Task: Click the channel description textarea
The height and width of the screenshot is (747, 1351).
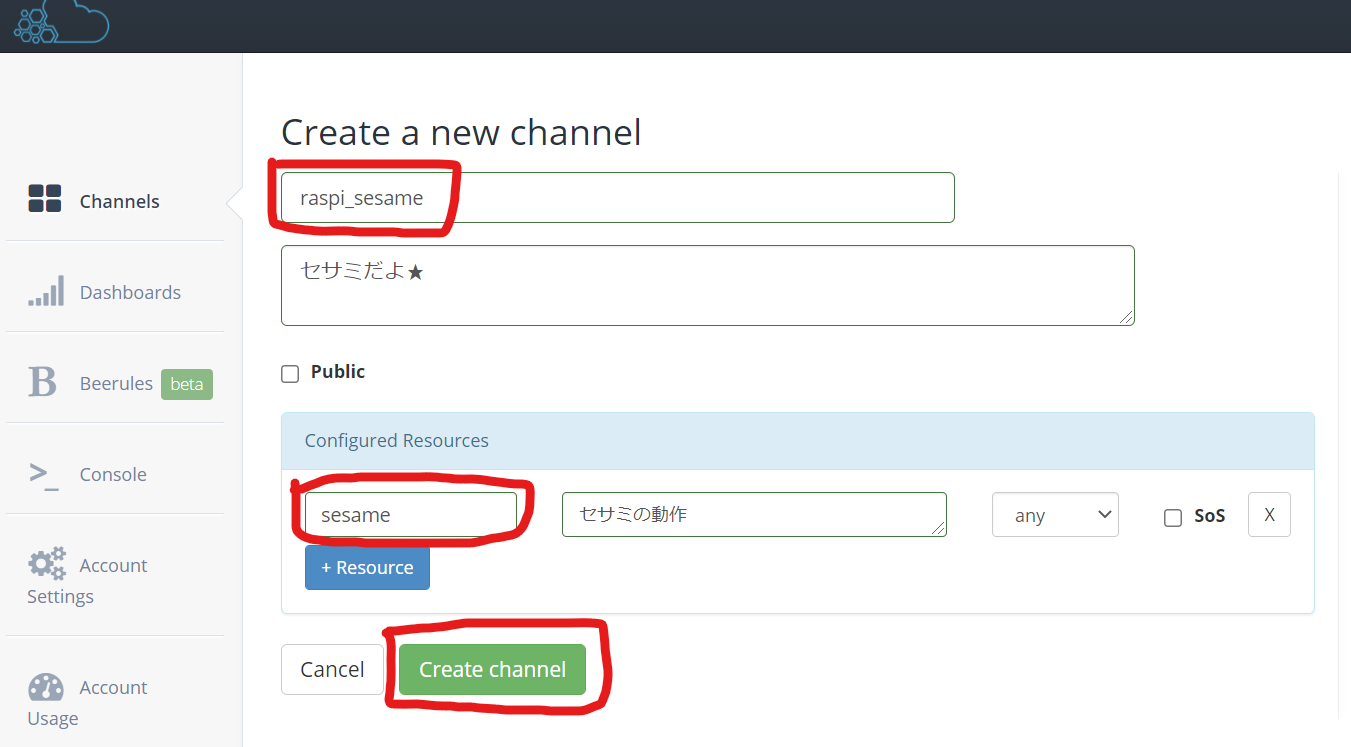Action: [x=708, y=285]
